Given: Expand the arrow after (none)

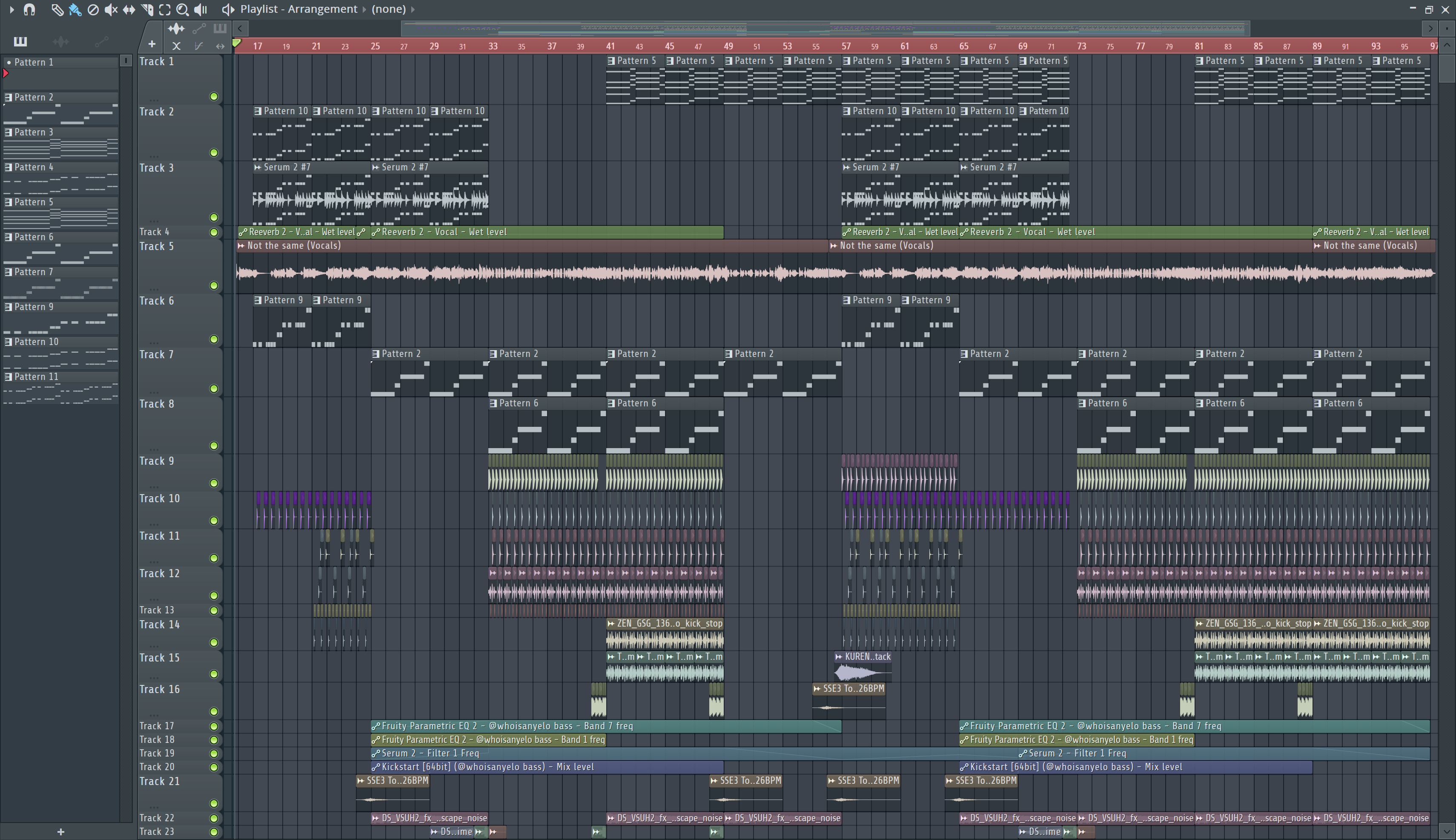Looking at the screenshot, I should click(413, 9).
